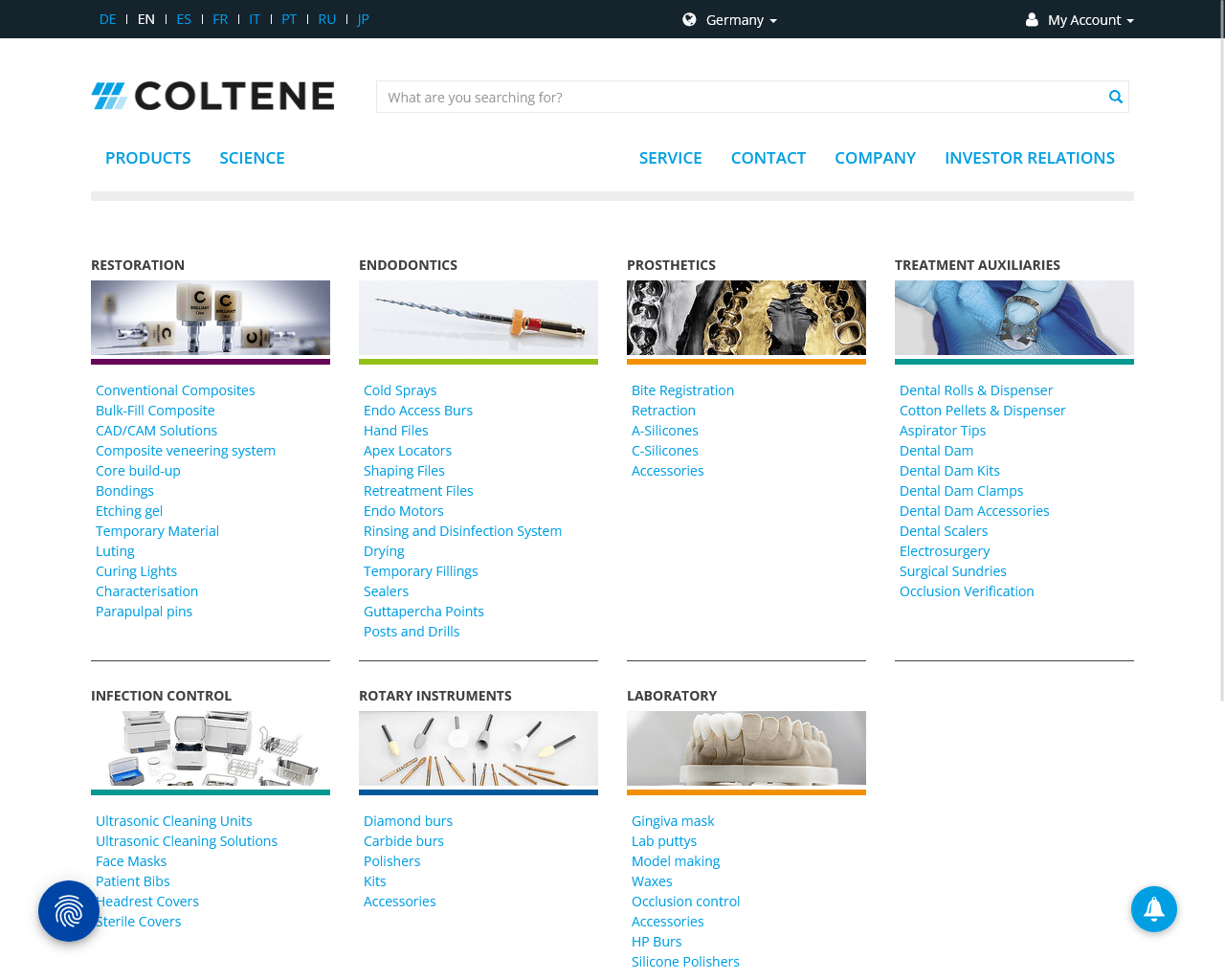This screenshot has height=980, width=1225.
Task: Click the COLTENE logo
Action: [x=212, y=96]
